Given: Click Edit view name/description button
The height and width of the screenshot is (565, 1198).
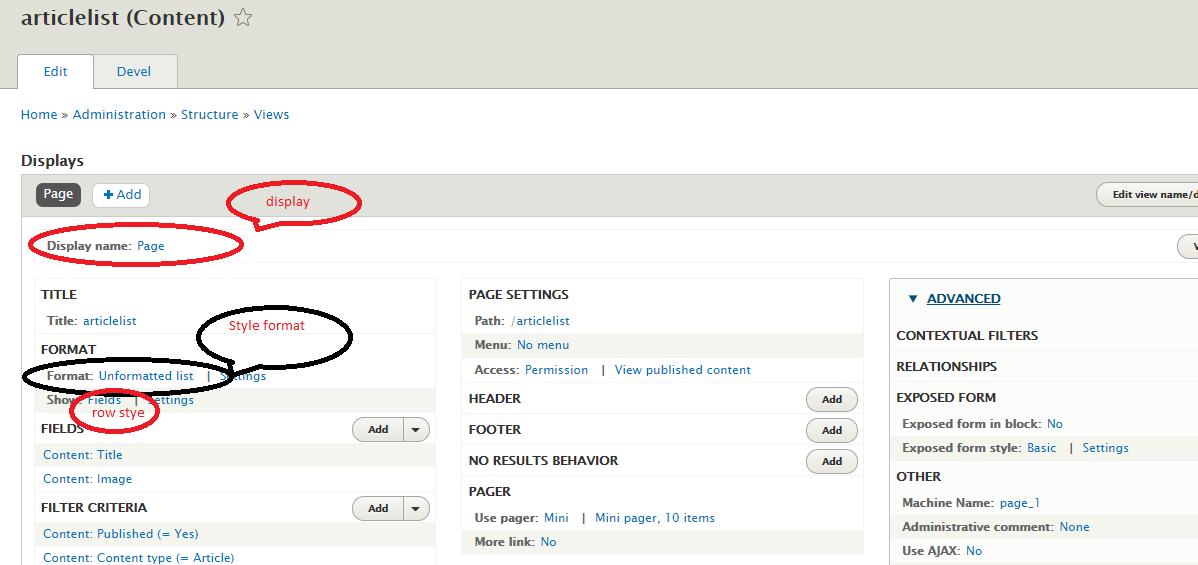Looking at the screenshot, I should 1150,195.
